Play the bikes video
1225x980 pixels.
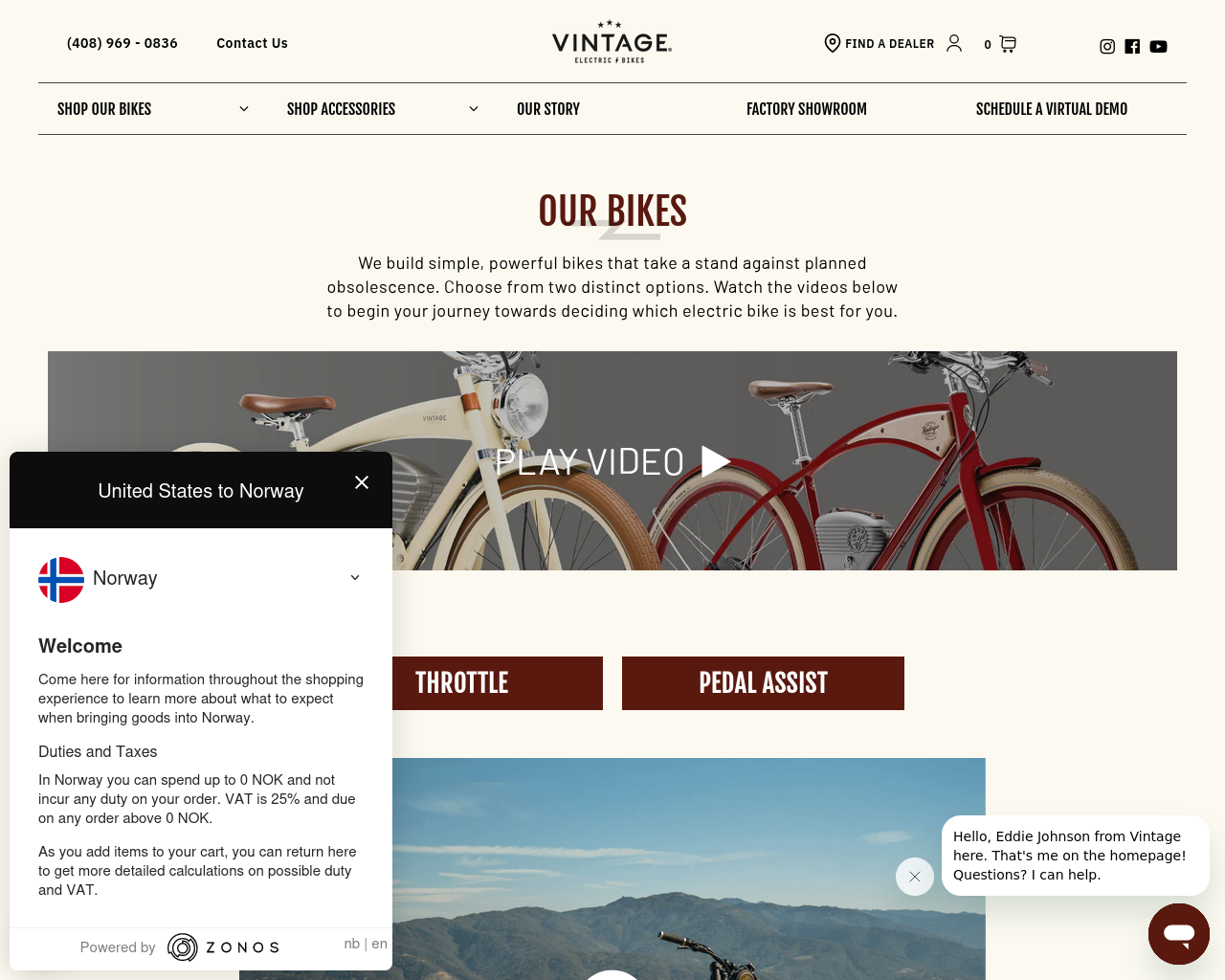pos(612,461)
